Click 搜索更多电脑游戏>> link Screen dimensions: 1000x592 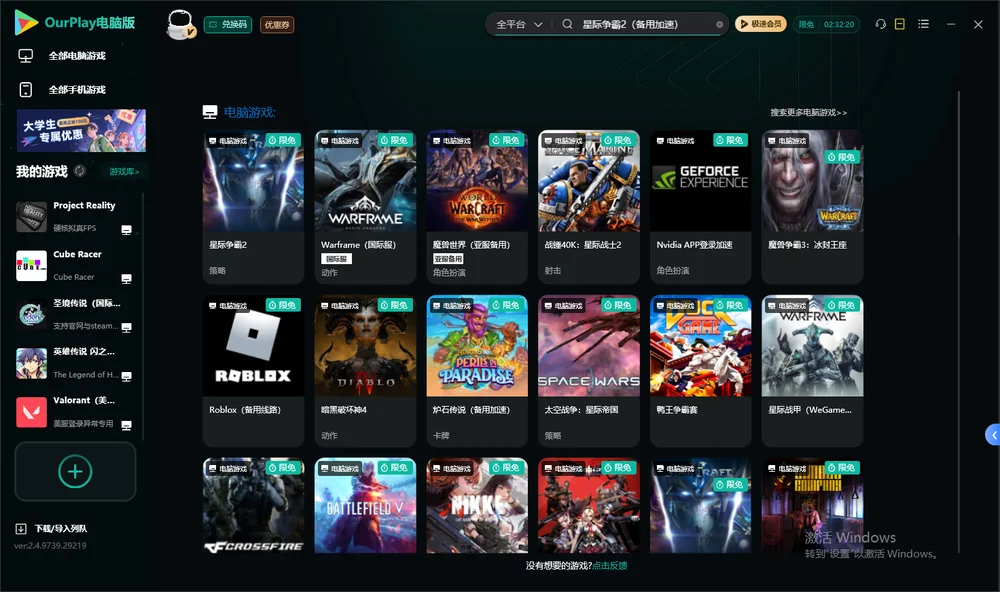pyautogui.click(x=808, y=112)
